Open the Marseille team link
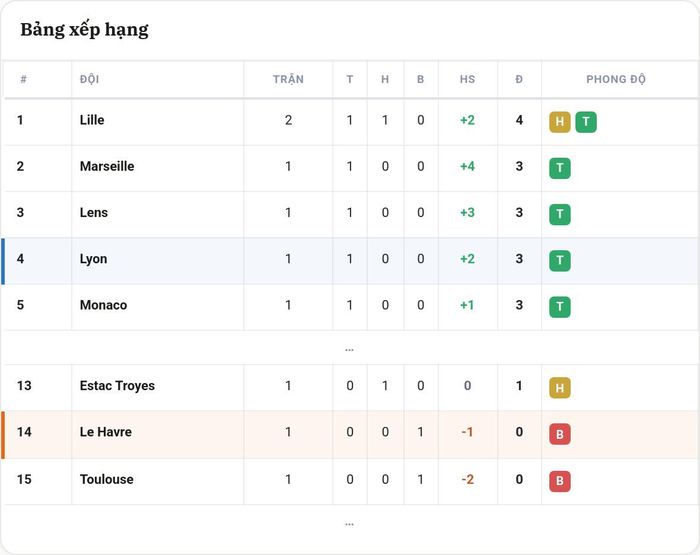This screenshot has width=700, height=555. click(x=107, y=166)
